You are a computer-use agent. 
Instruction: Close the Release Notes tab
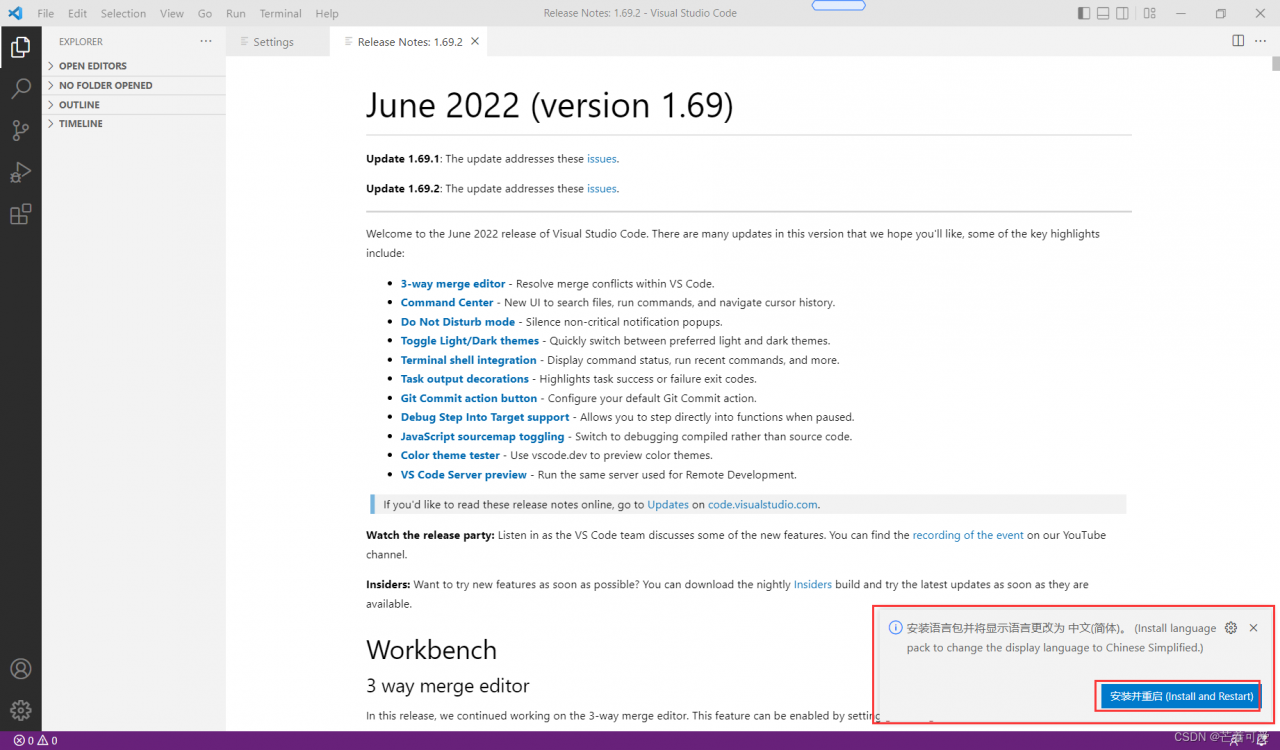coord(475,41)
